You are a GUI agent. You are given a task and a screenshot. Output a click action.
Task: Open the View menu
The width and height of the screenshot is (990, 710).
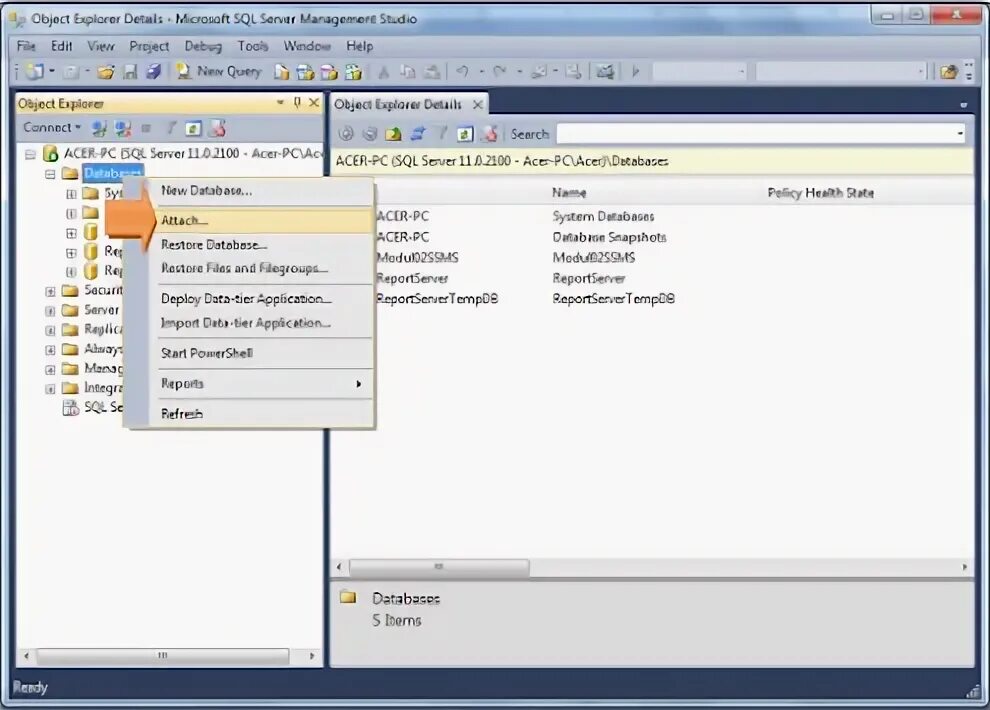click(101, 46)
